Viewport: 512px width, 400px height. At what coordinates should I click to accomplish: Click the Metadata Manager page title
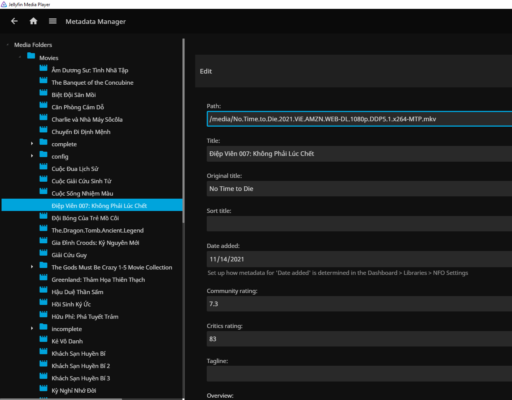click(x=96, y=22)
